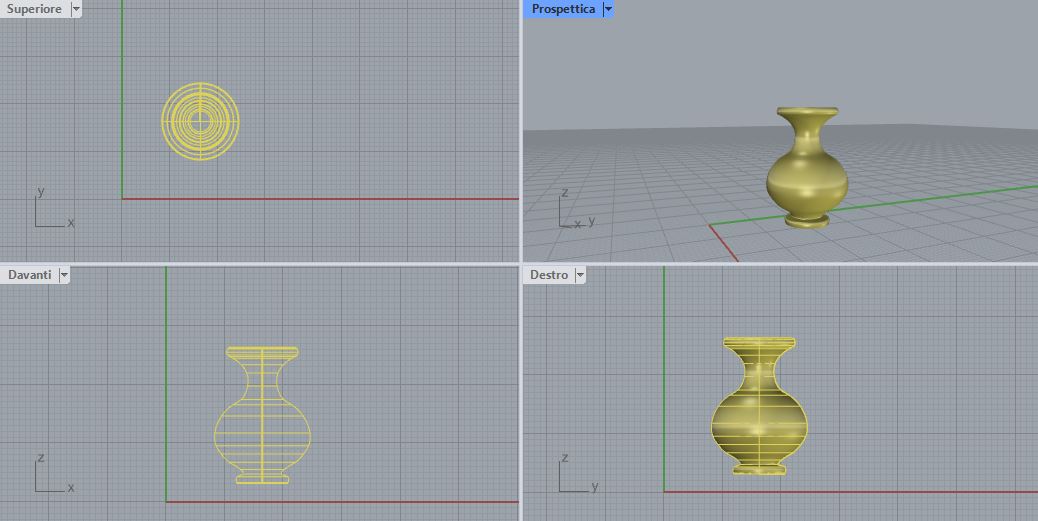The image size is (1038, 521).
Task: Open the Prospettica viewport dropdown arrow
Action: (608, 9)
